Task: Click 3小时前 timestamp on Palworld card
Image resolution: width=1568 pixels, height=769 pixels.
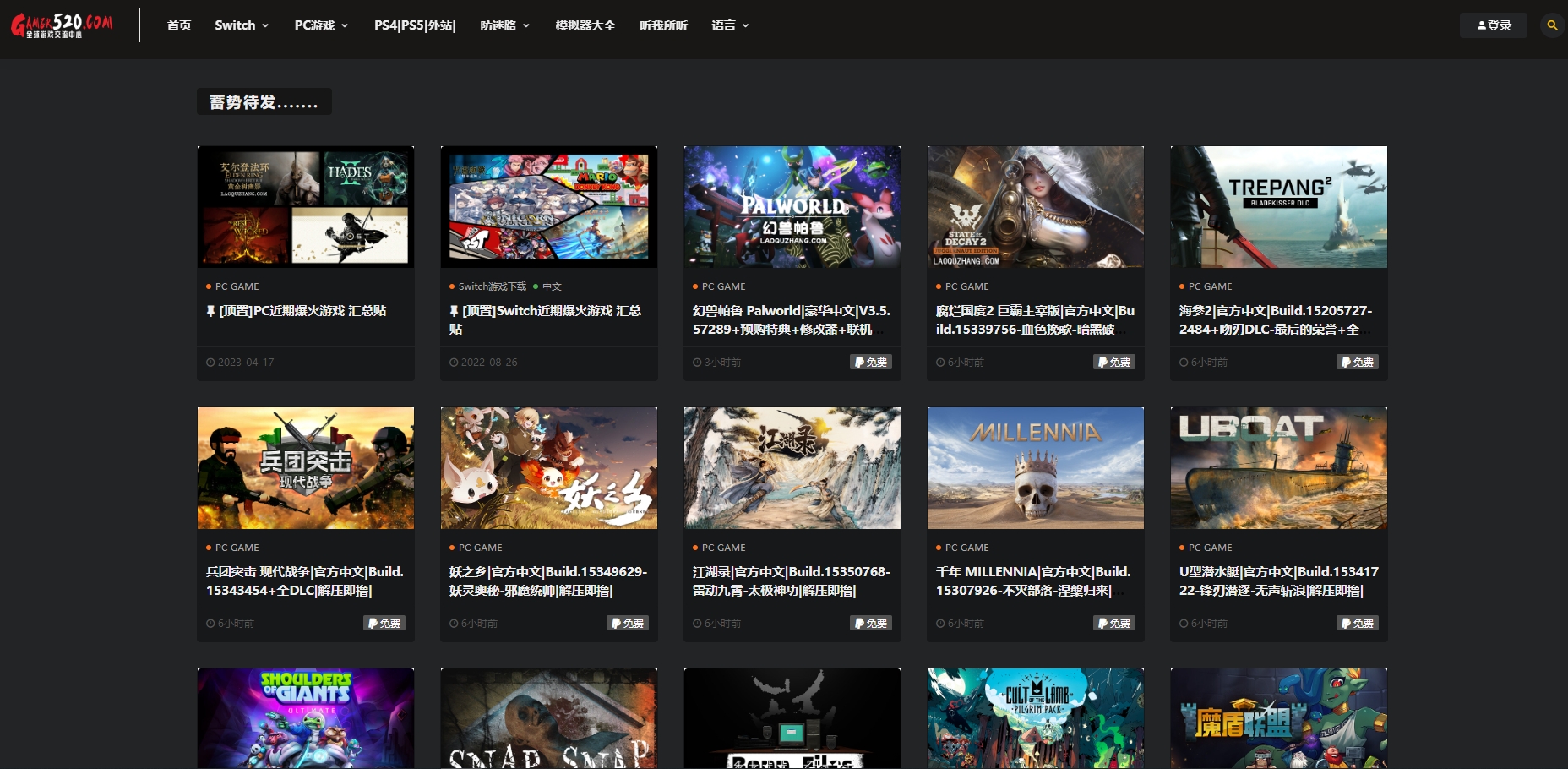Action: click(x=716, y=362)
